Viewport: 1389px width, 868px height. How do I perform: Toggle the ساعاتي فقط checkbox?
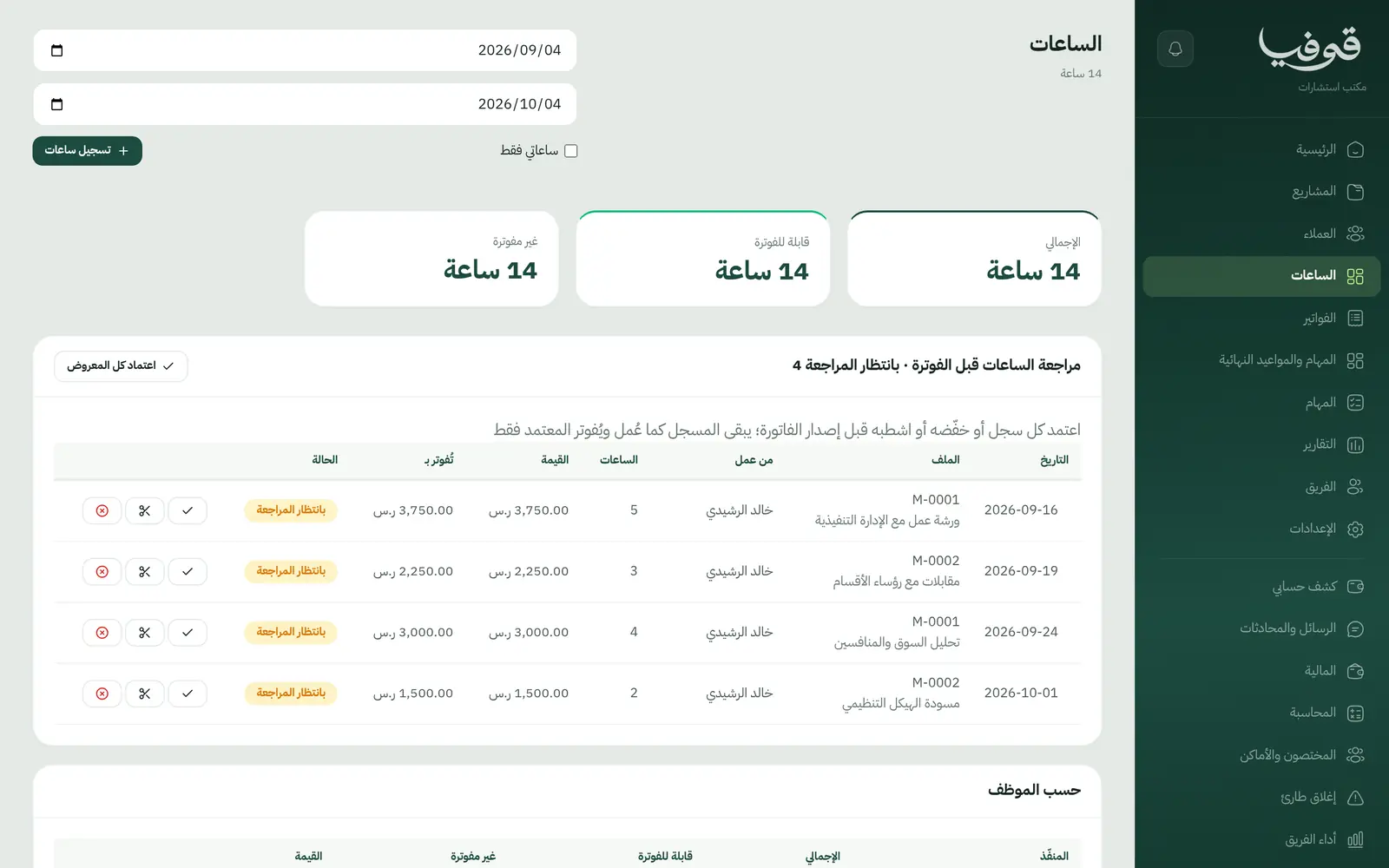coord(570,151)
